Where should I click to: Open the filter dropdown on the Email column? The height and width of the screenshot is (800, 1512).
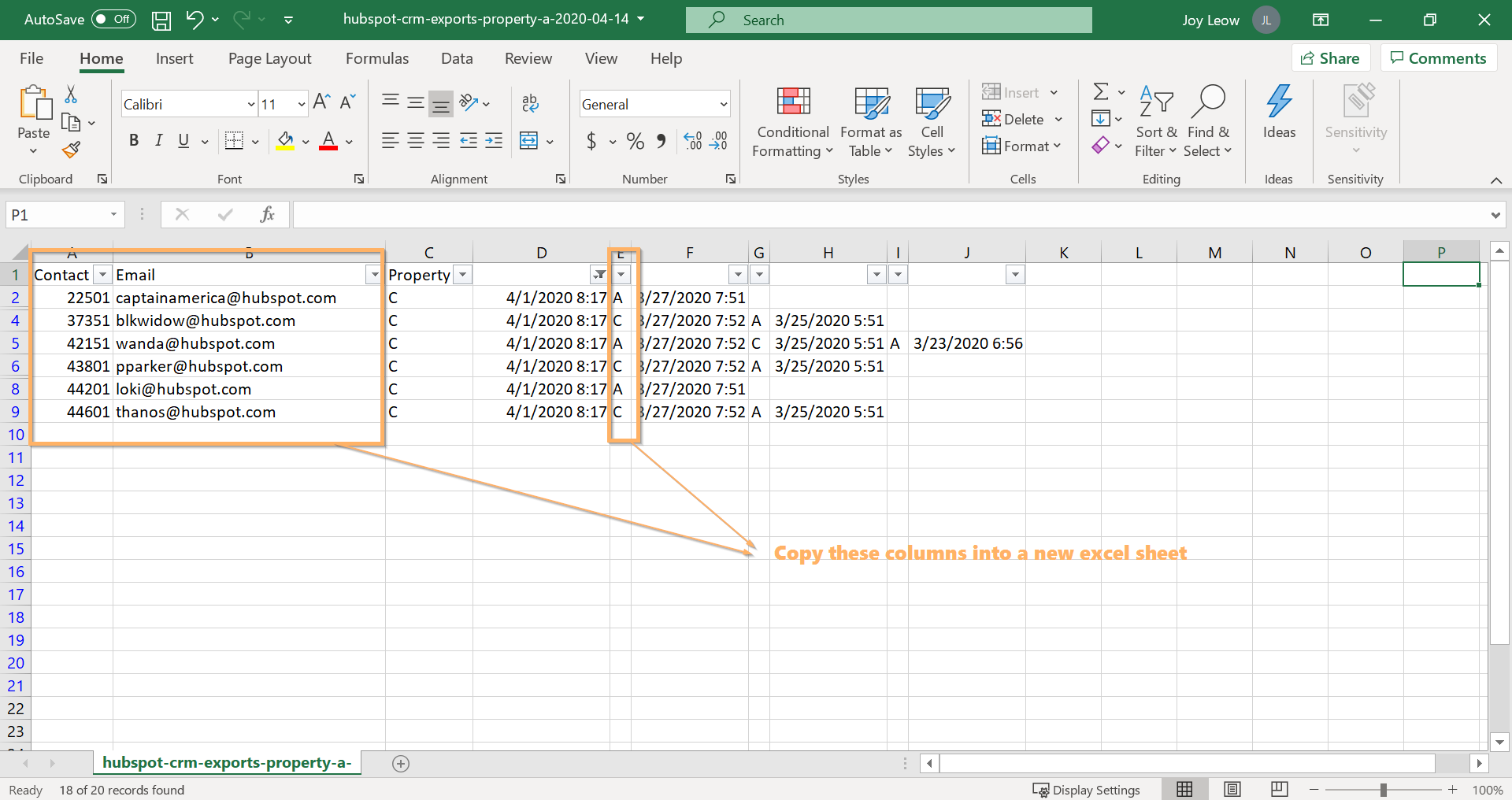pyautogui.click(x=374, y=274)
